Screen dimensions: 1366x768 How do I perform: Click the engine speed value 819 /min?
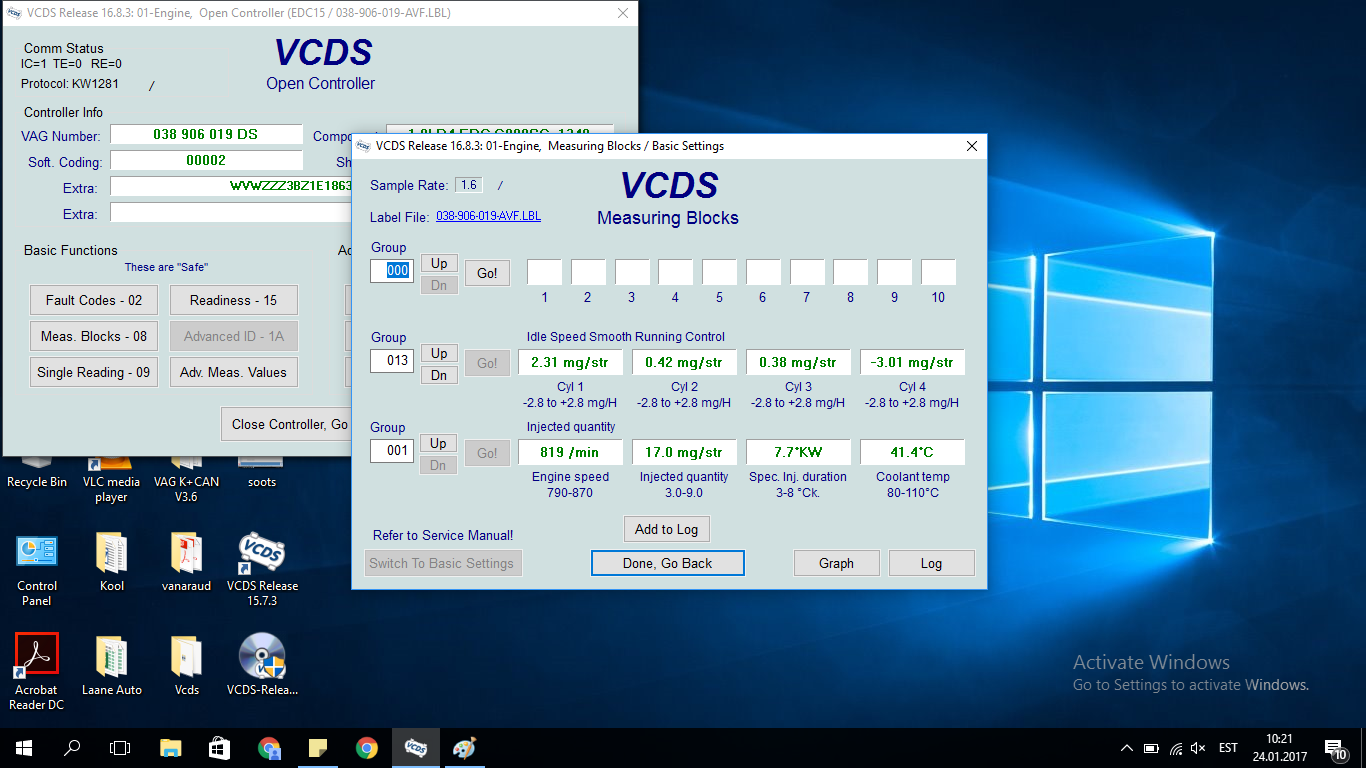(x=570, y=452)
